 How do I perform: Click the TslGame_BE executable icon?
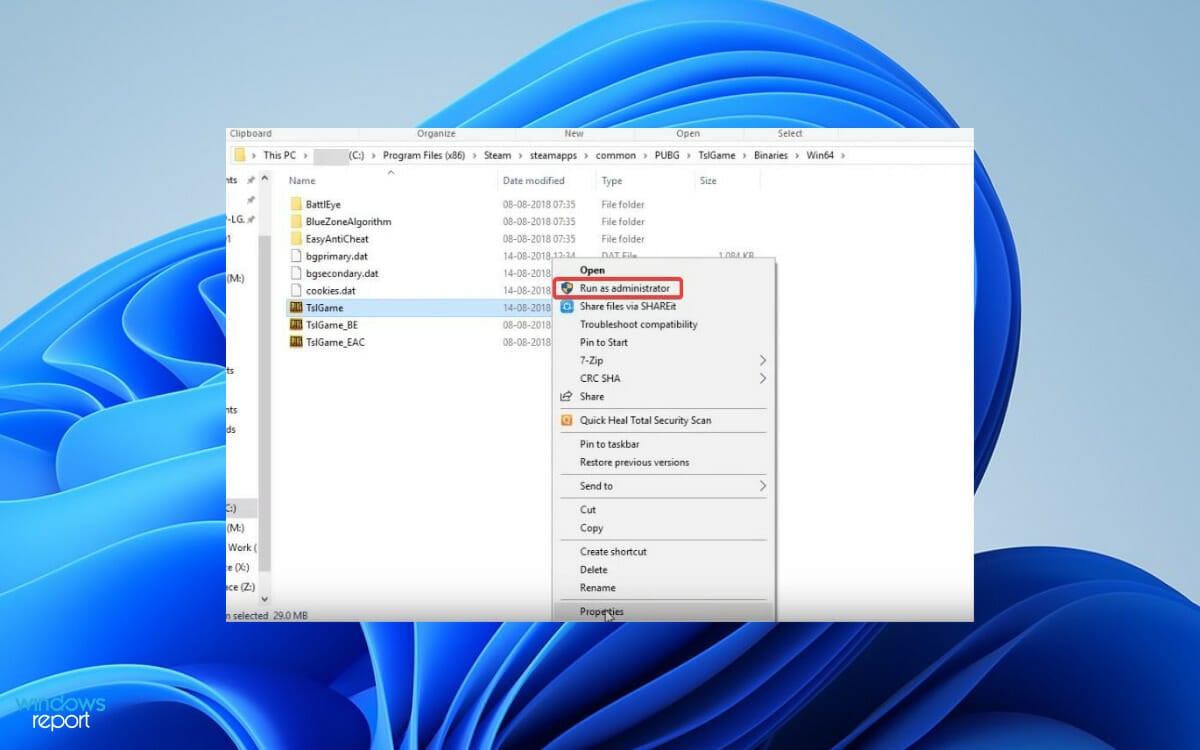pos(294,324)
